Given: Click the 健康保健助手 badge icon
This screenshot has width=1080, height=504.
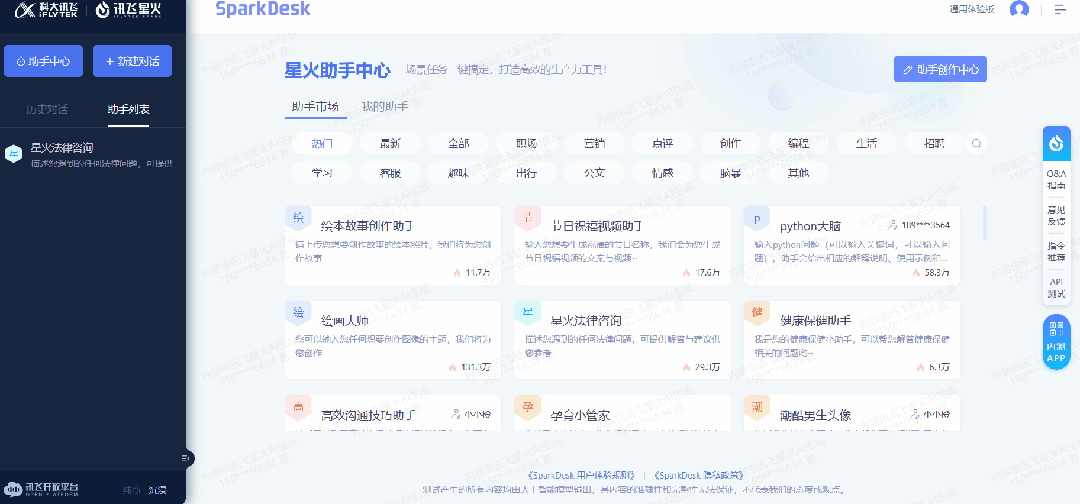Looking at the screenshot, I should click(757, 312).
